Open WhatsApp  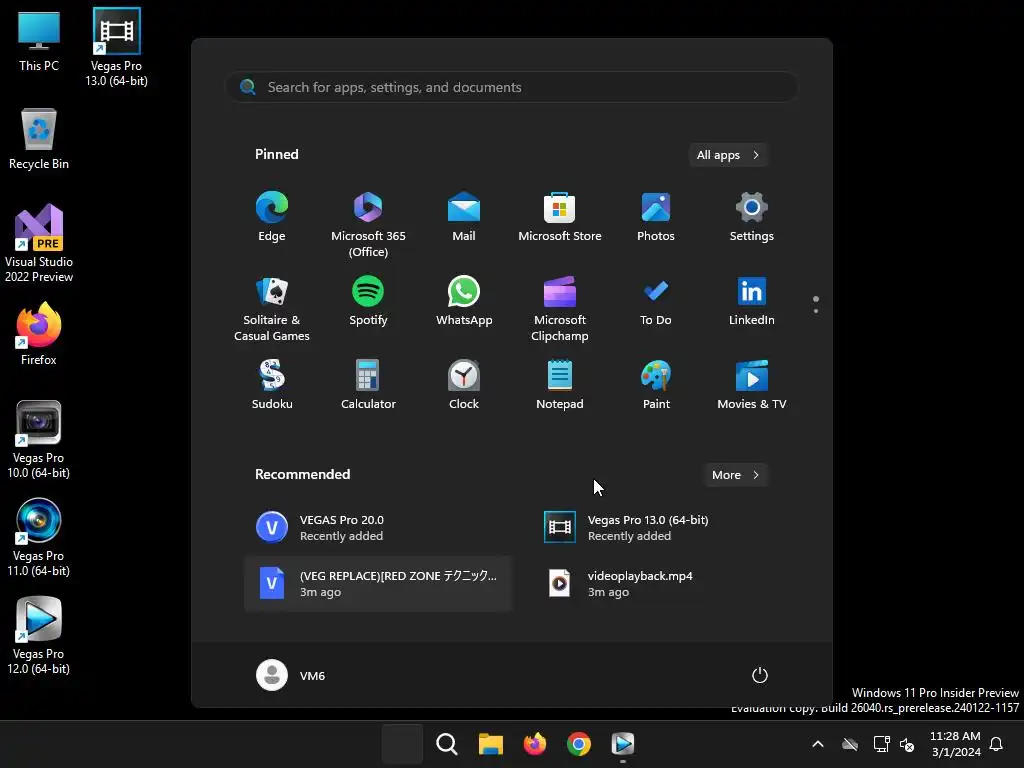[464, 302]
